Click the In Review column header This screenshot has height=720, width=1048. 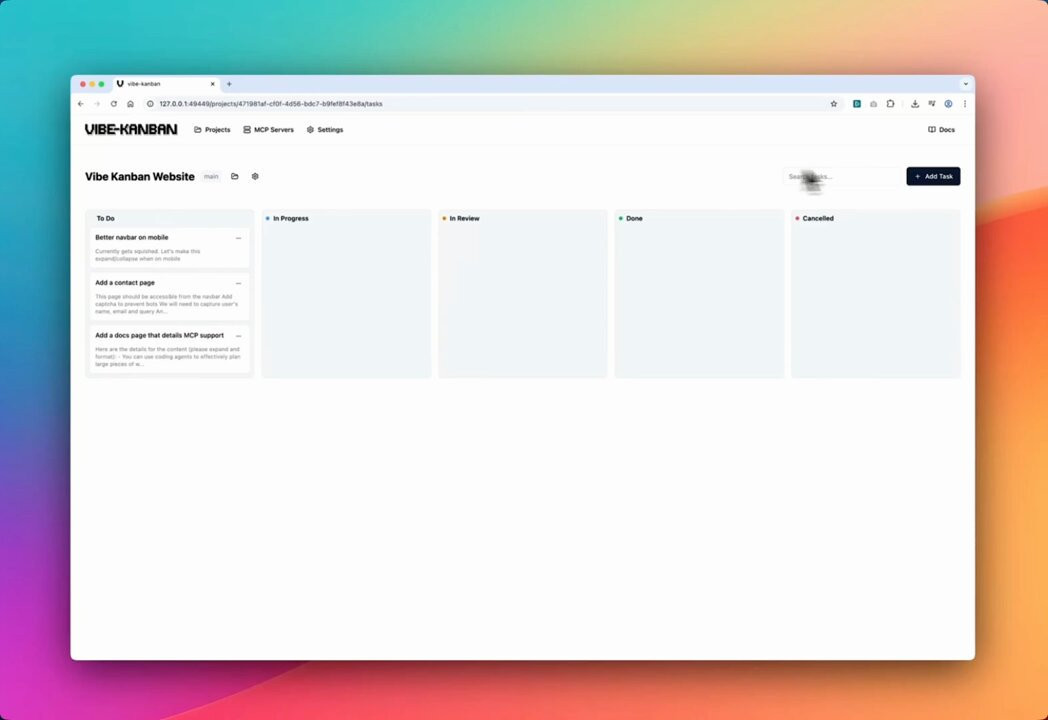[465, 219]
